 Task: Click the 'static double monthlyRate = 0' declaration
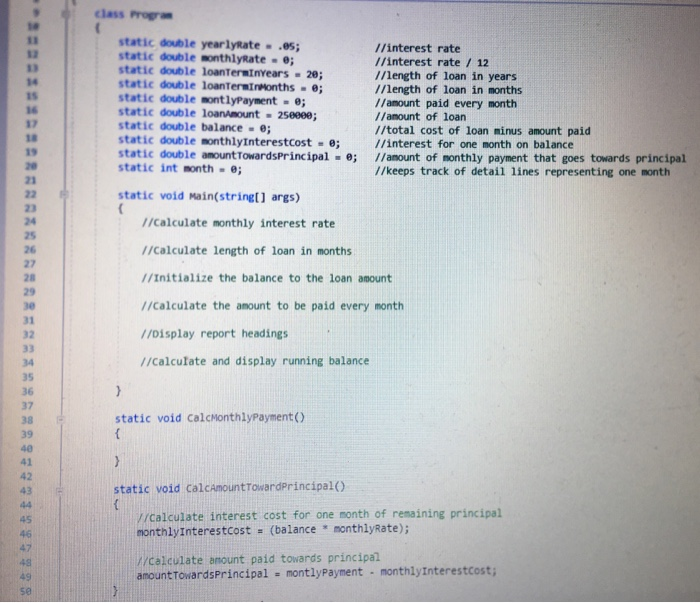point(206,58)
